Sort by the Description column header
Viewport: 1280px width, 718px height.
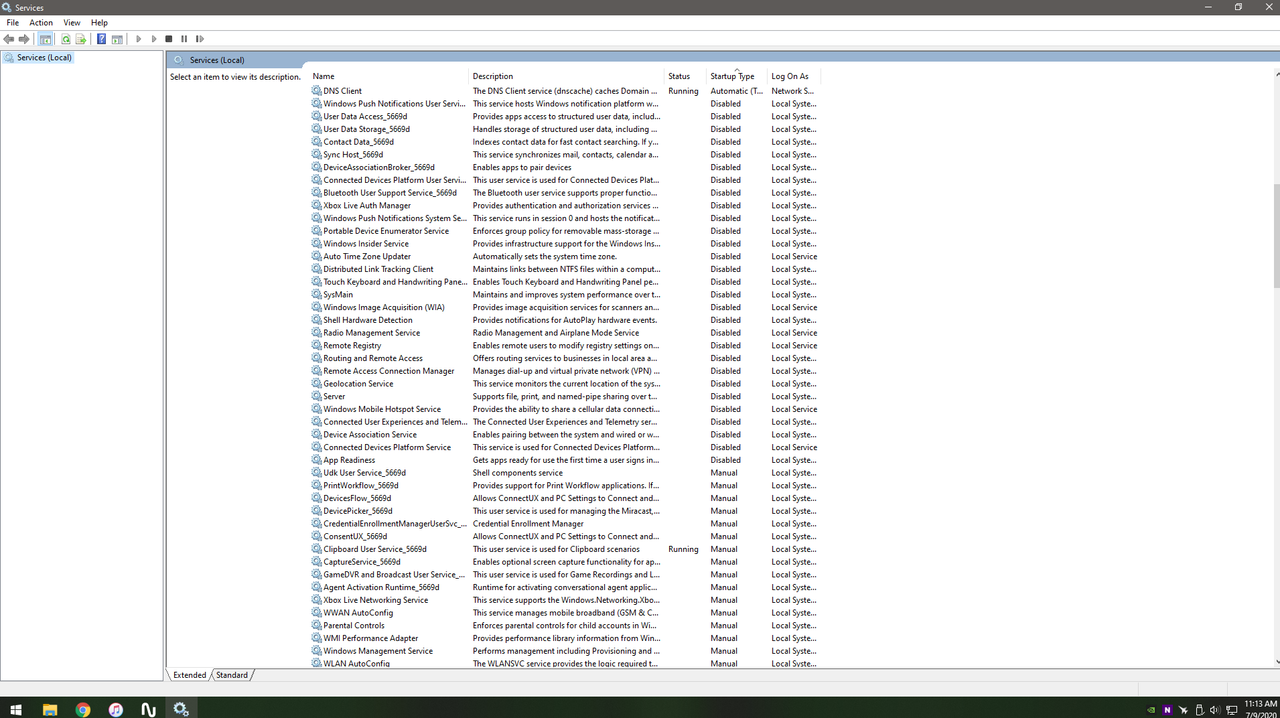(x=567, y=76)
